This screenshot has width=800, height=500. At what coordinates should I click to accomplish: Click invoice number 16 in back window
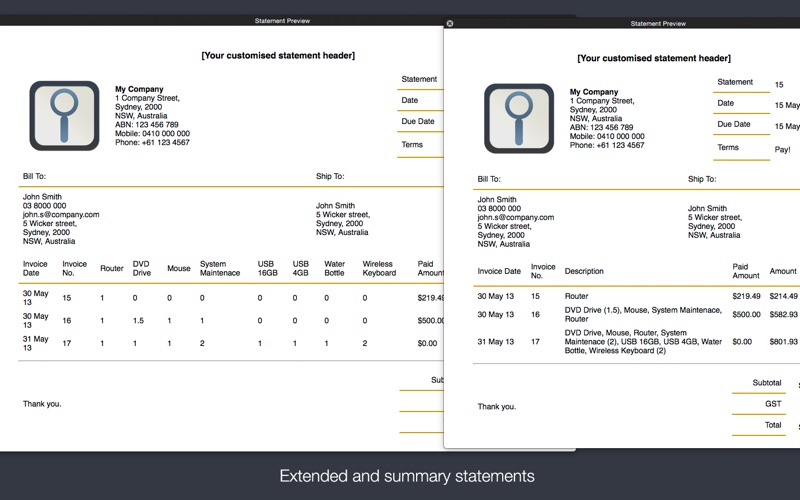67,321
